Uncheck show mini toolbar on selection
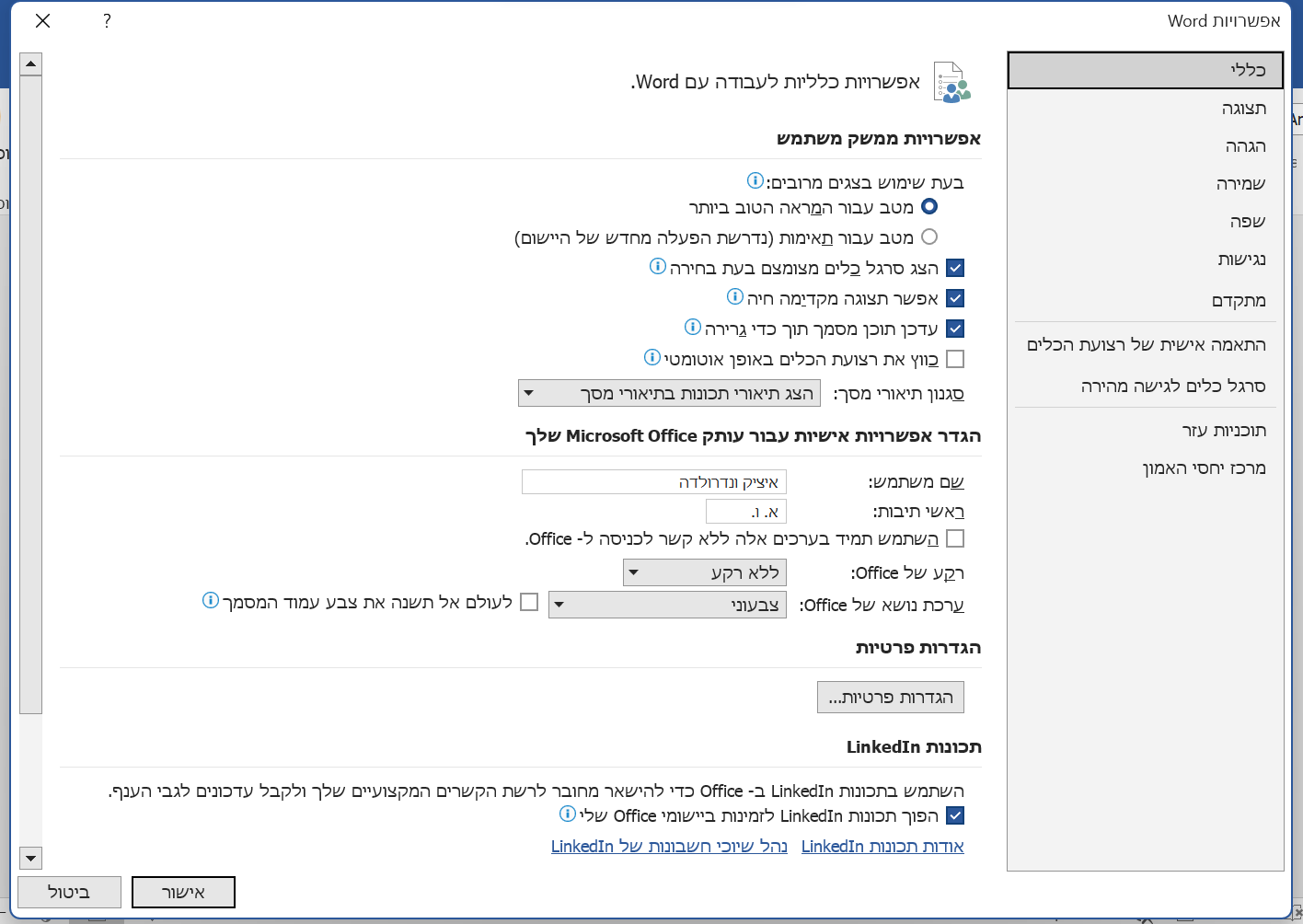Screen dimensions: 1303x924 (955, 268)
